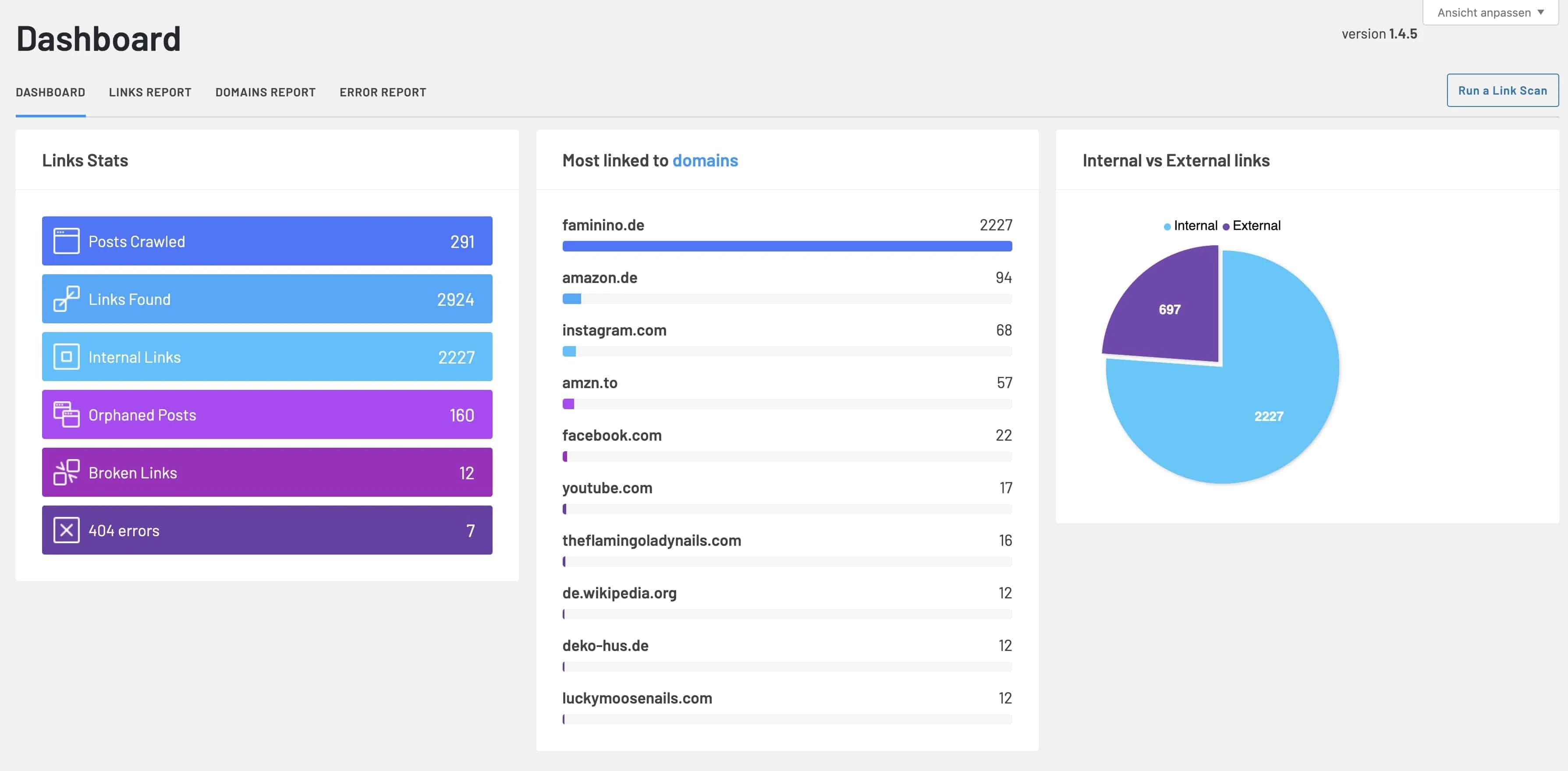Viewport: 1568px width, 771px height.
Task: Click the Broken Links icon
Action: 66,472
